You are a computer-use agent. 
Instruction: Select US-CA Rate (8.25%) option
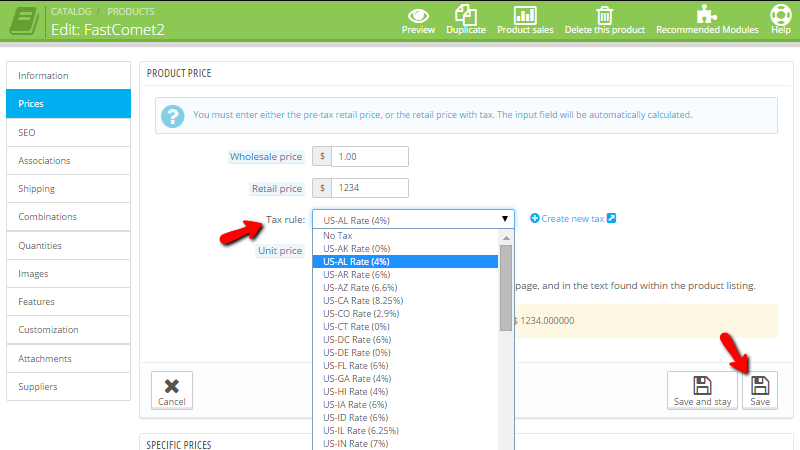point(362,299)
